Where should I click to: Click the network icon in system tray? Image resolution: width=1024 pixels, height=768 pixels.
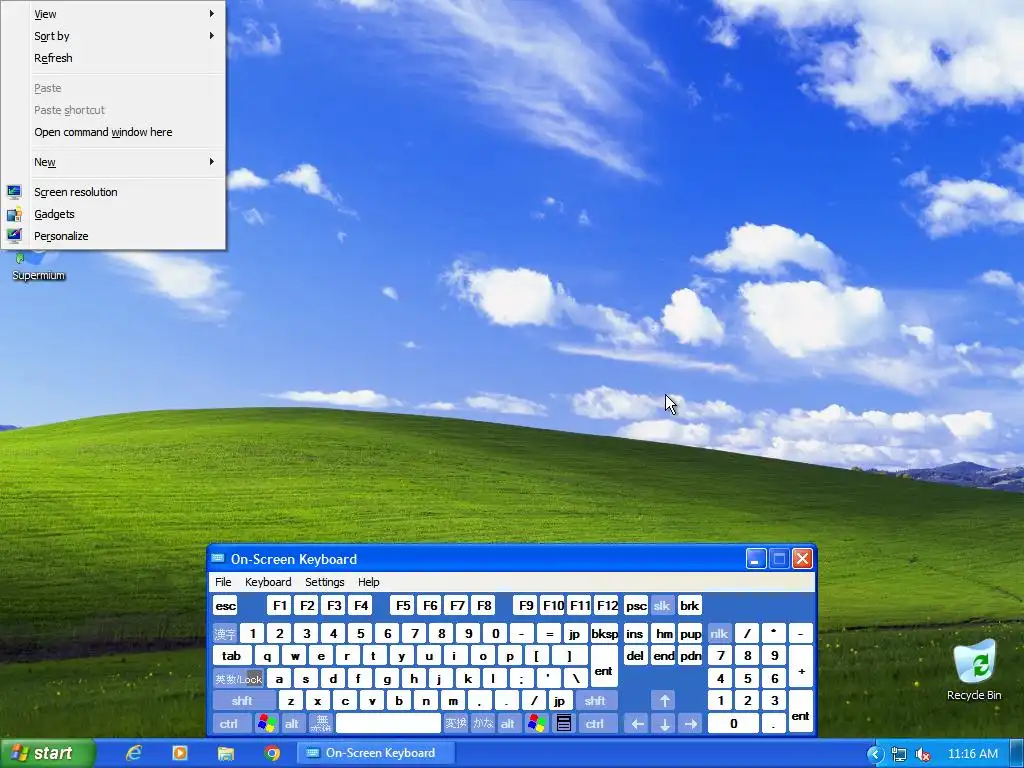point(899,754)
